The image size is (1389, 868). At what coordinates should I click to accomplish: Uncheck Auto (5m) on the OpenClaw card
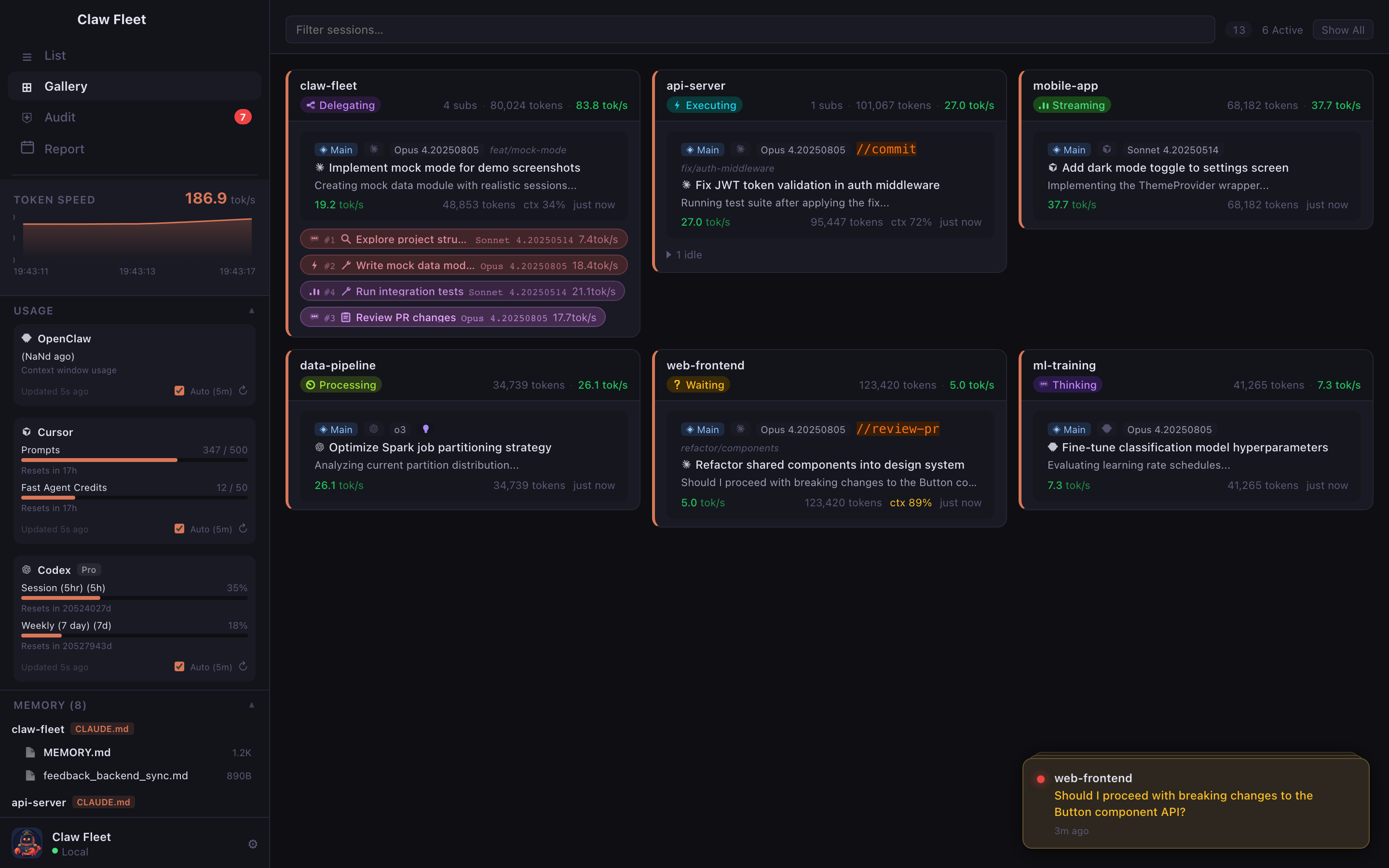pos(179,391)
